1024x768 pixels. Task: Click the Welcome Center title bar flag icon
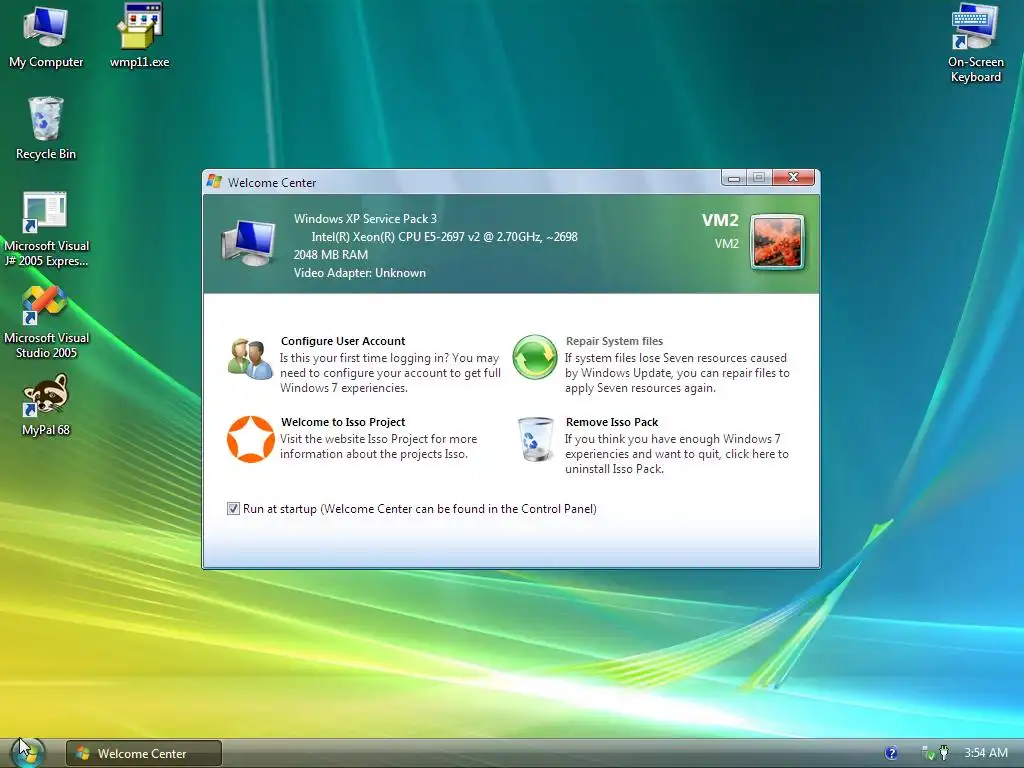[214, 181]
